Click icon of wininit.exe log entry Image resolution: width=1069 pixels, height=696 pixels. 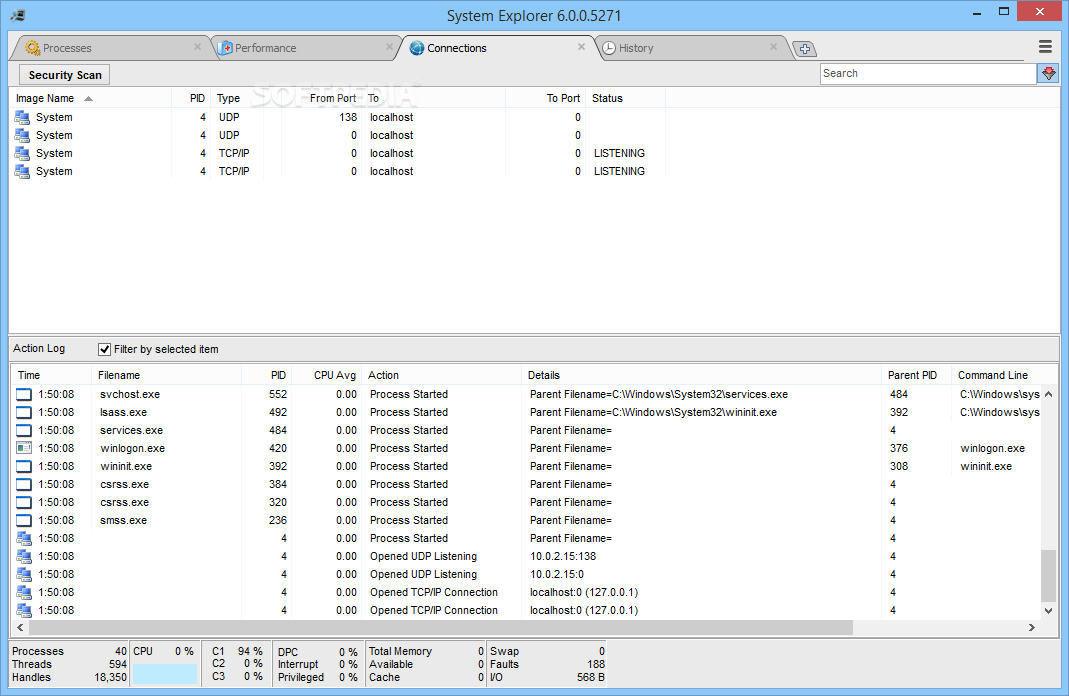tap(24, 466)
